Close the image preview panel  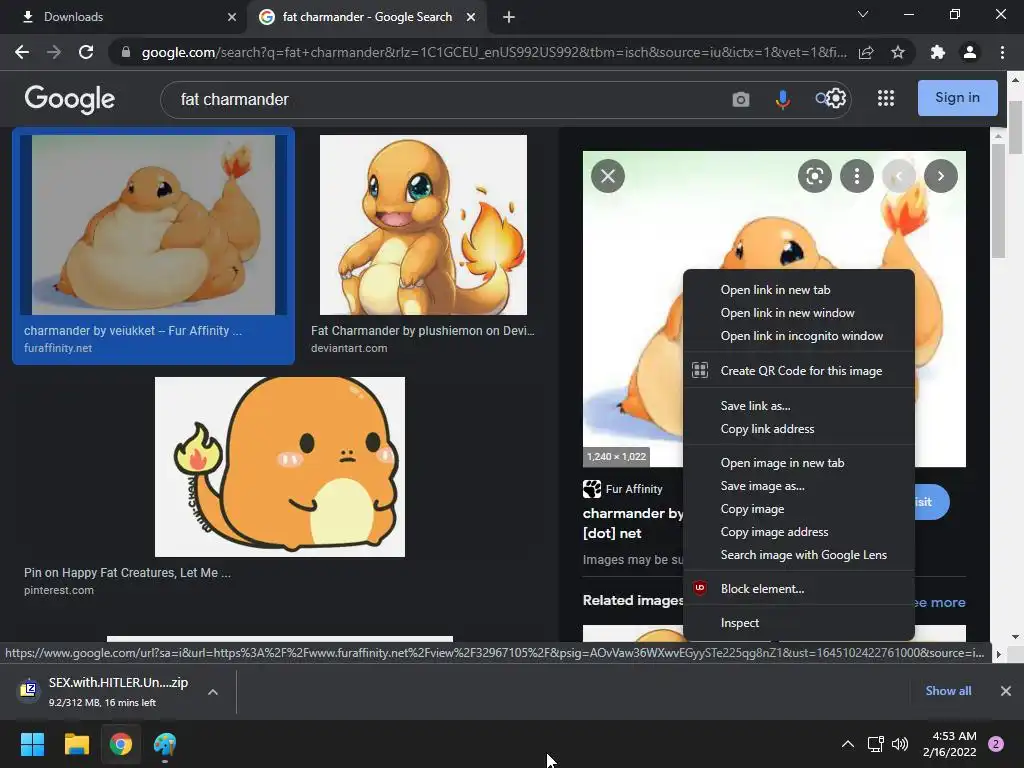click(608, 176)
